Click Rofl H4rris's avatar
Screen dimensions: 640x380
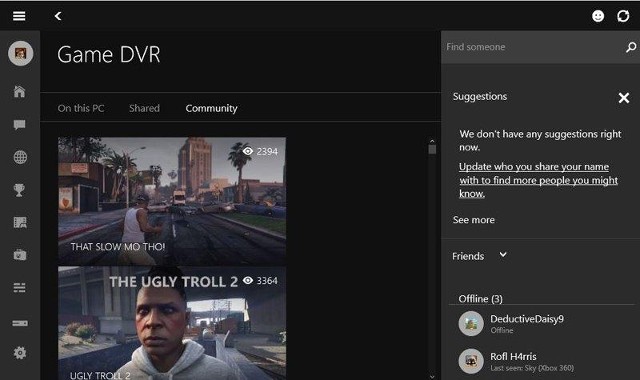click(471, 361)
